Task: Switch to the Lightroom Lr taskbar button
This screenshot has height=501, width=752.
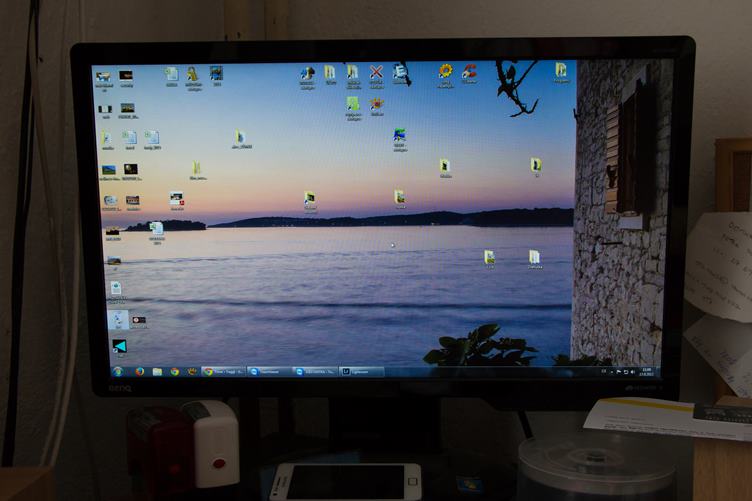Action: pyautogui.click(x=362, y=372)
